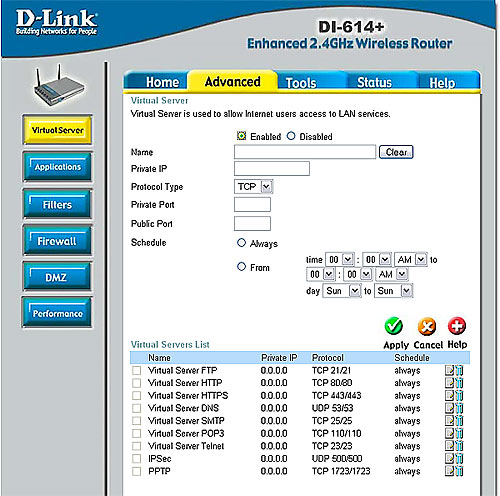
Task: Open the Status tab
Action: pos(374,82)
